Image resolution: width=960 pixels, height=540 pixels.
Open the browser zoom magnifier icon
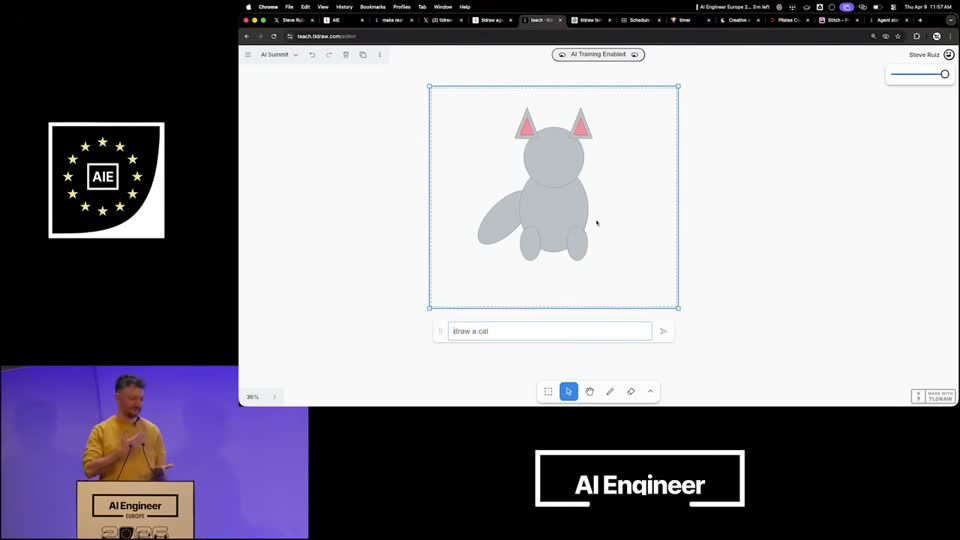[874, 36]
